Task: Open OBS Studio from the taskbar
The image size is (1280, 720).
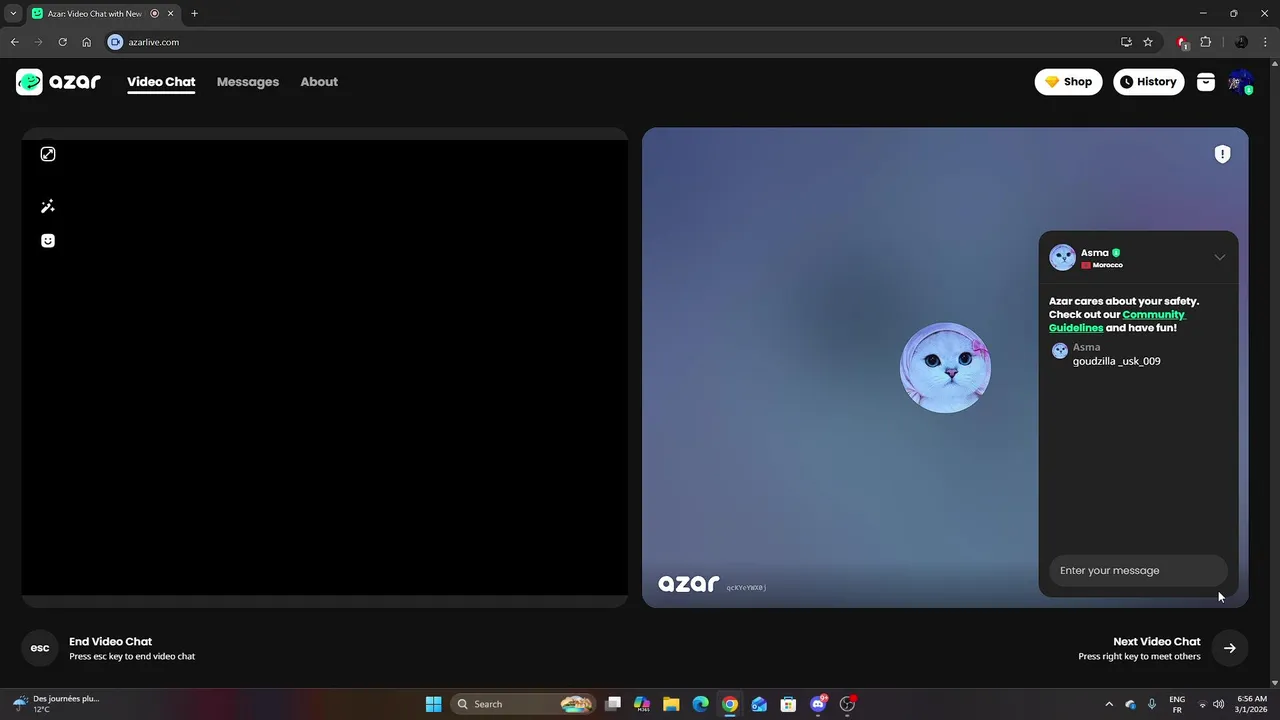Action: tap(847, 704)
